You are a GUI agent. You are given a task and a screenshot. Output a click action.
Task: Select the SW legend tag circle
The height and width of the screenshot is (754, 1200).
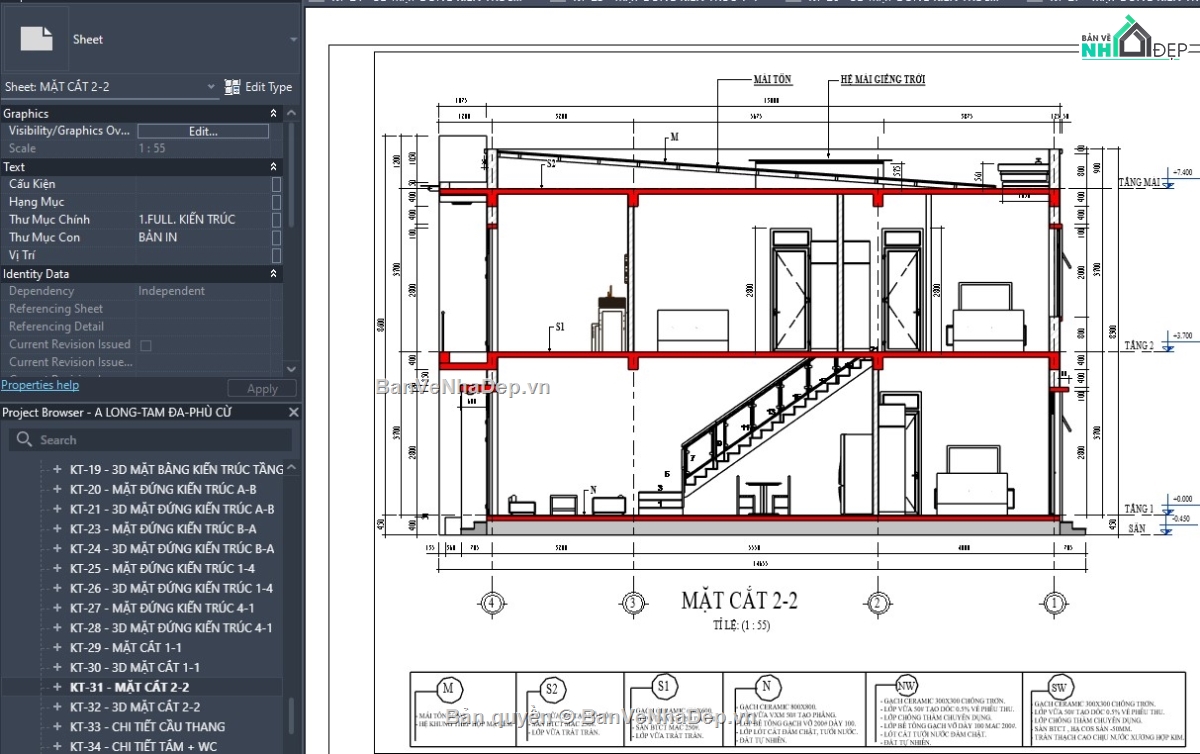click(1059, 688)
